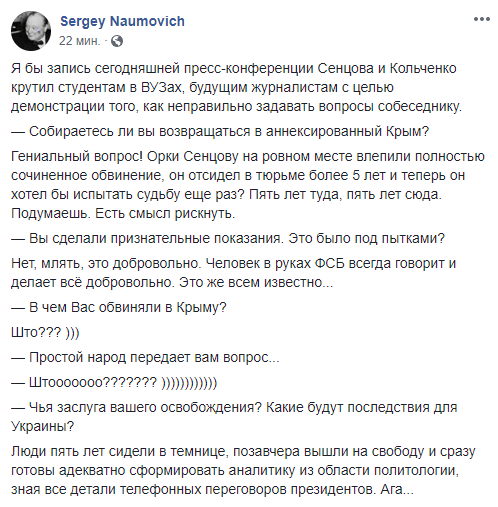Click the opening paragraph about the press conference recording
The width and height of the screenshot is (498, 507).
[236, 87]
